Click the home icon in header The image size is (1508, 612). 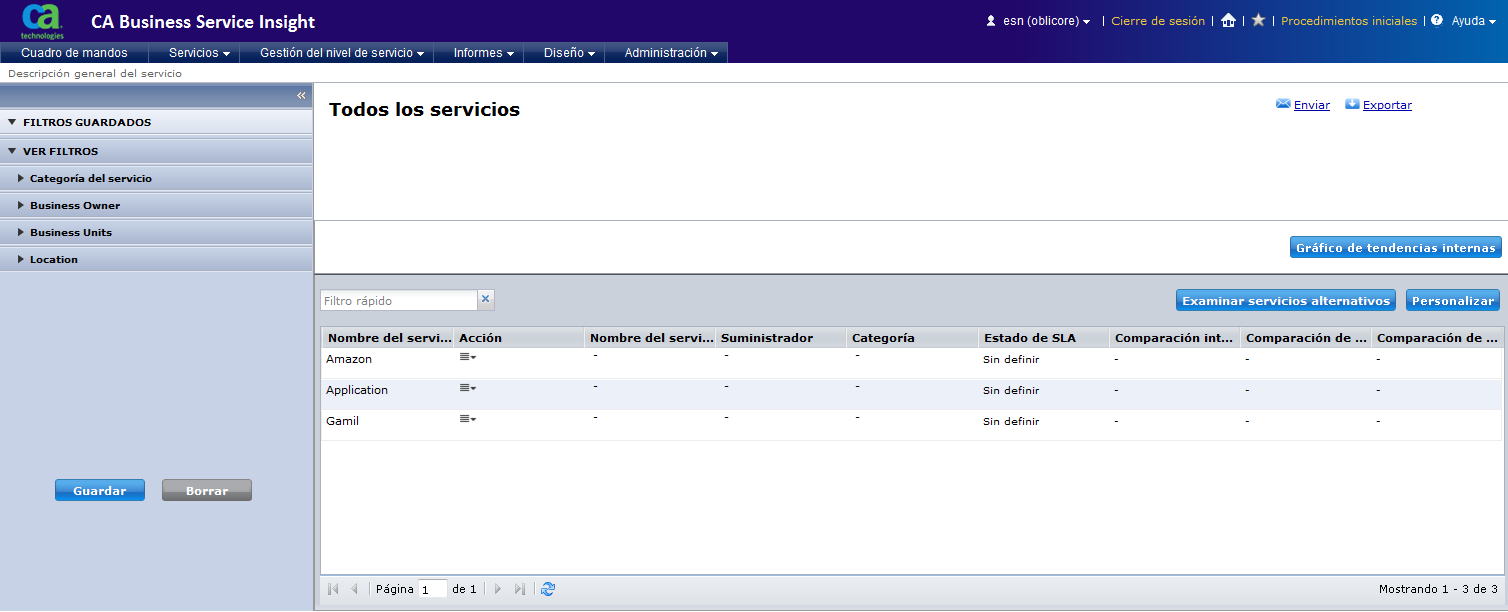coord(1228,21)
